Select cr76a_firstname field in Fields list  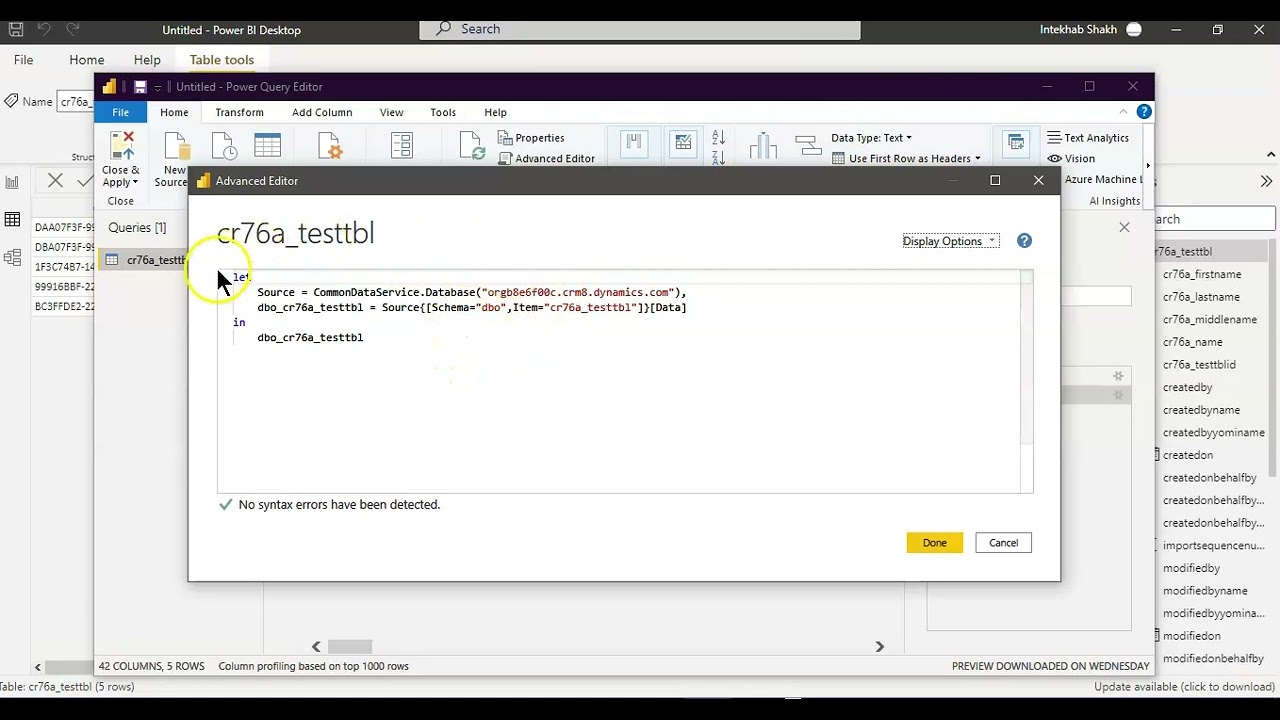coord(1202,274)
